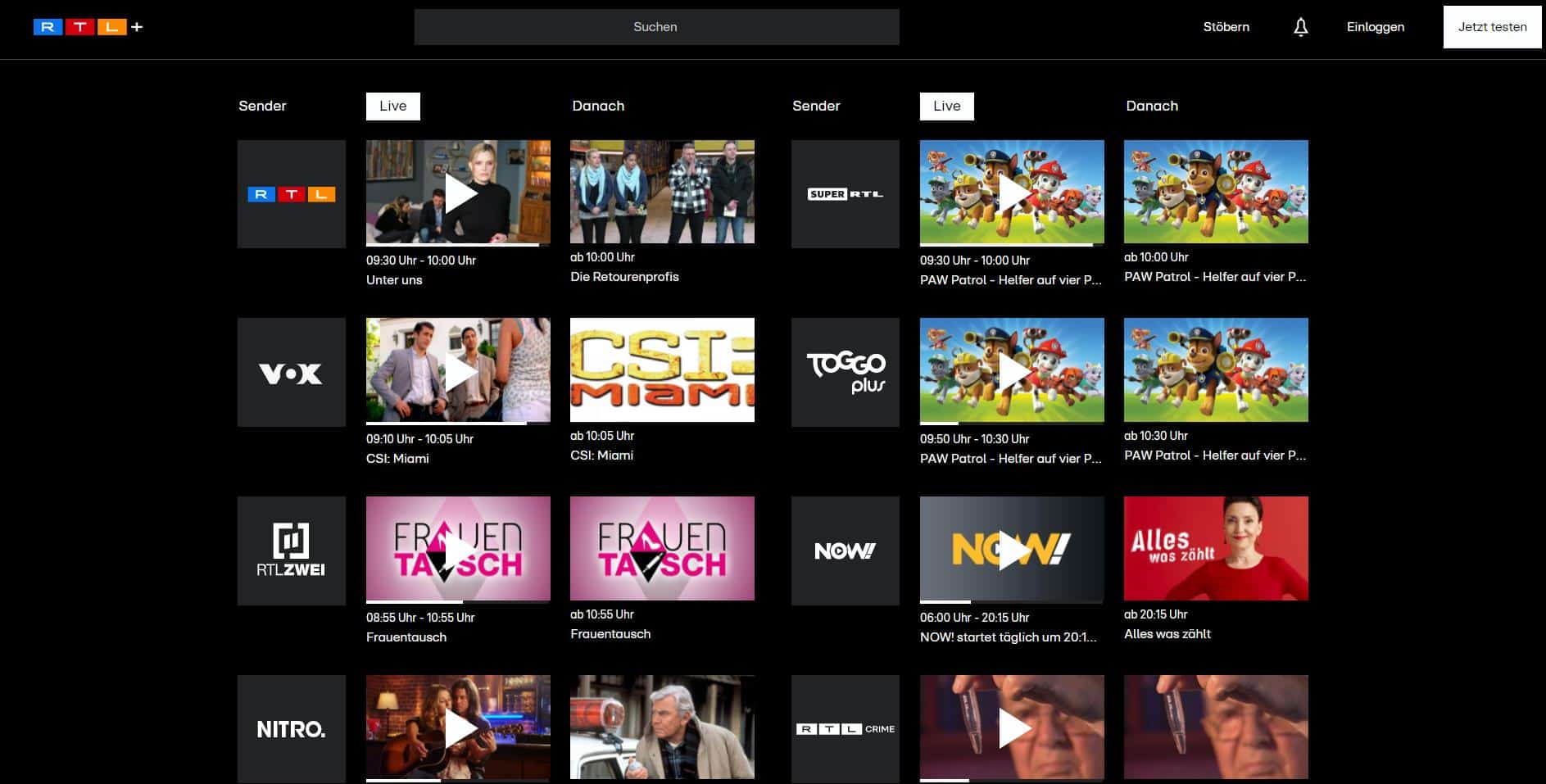Click the 08:55 Uhr - 10:55 Uhr time
Viewport: 1546px width, 784px height.
coord(420,618)
